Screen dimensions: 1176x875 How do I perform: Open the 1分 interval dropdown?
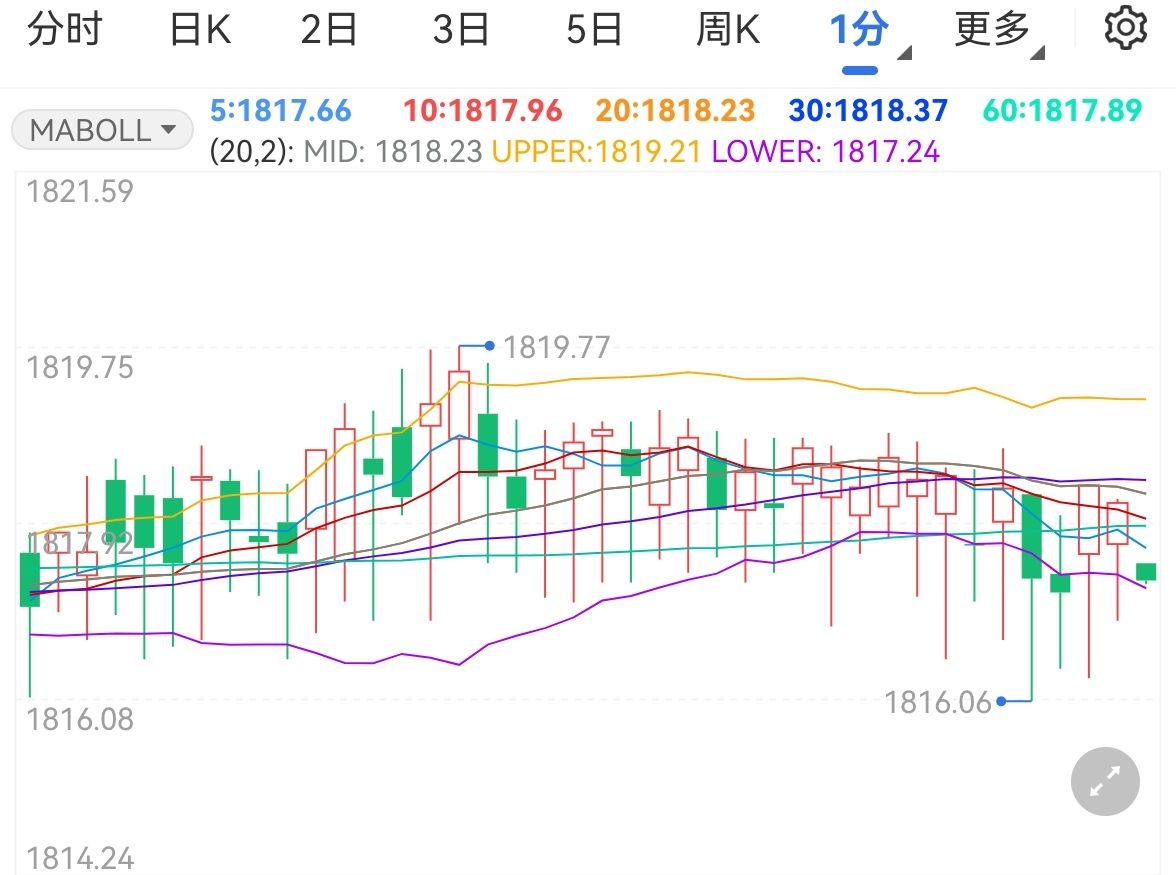869,34
